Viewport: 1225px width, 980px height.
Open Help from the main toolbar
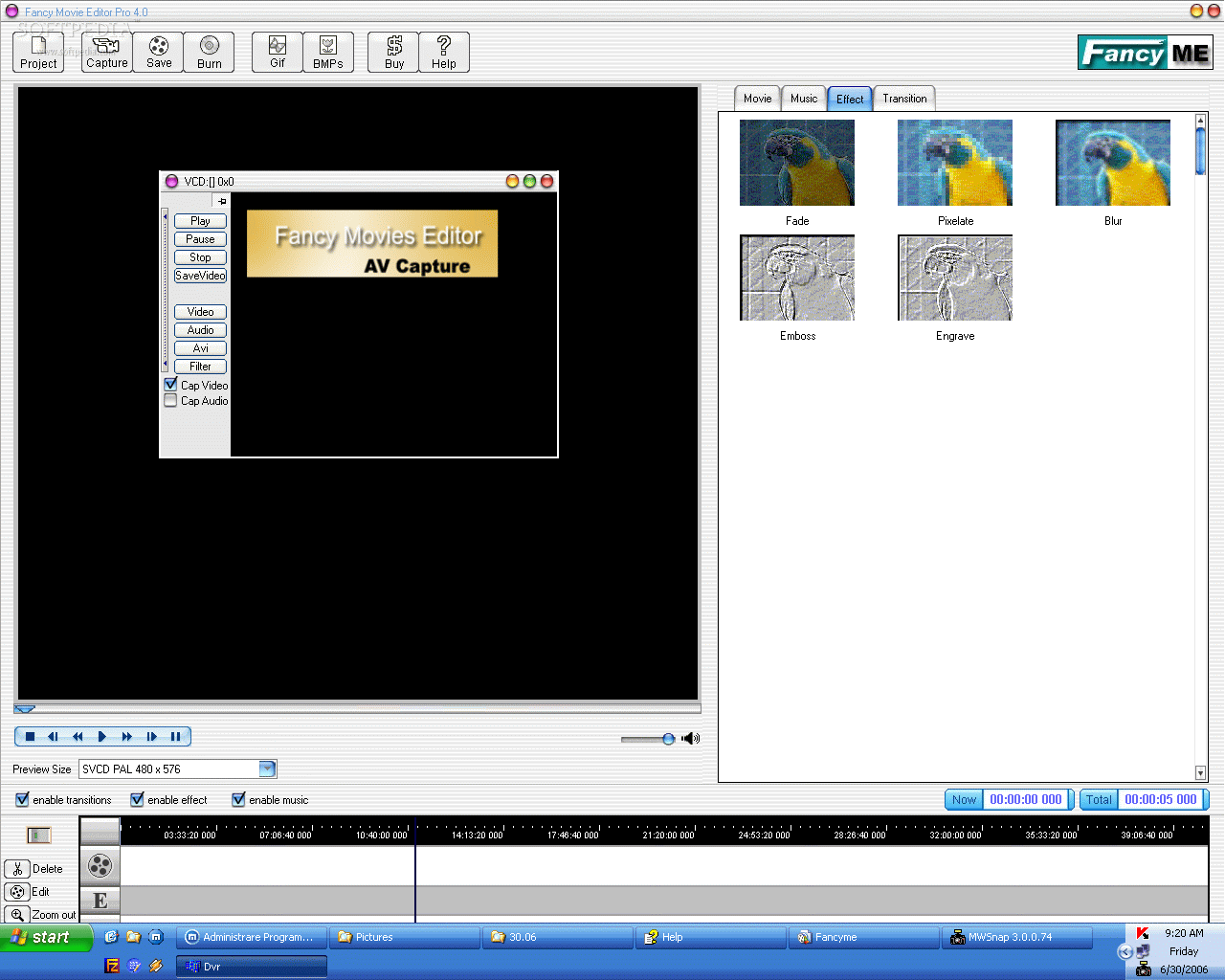click(444, 53)
